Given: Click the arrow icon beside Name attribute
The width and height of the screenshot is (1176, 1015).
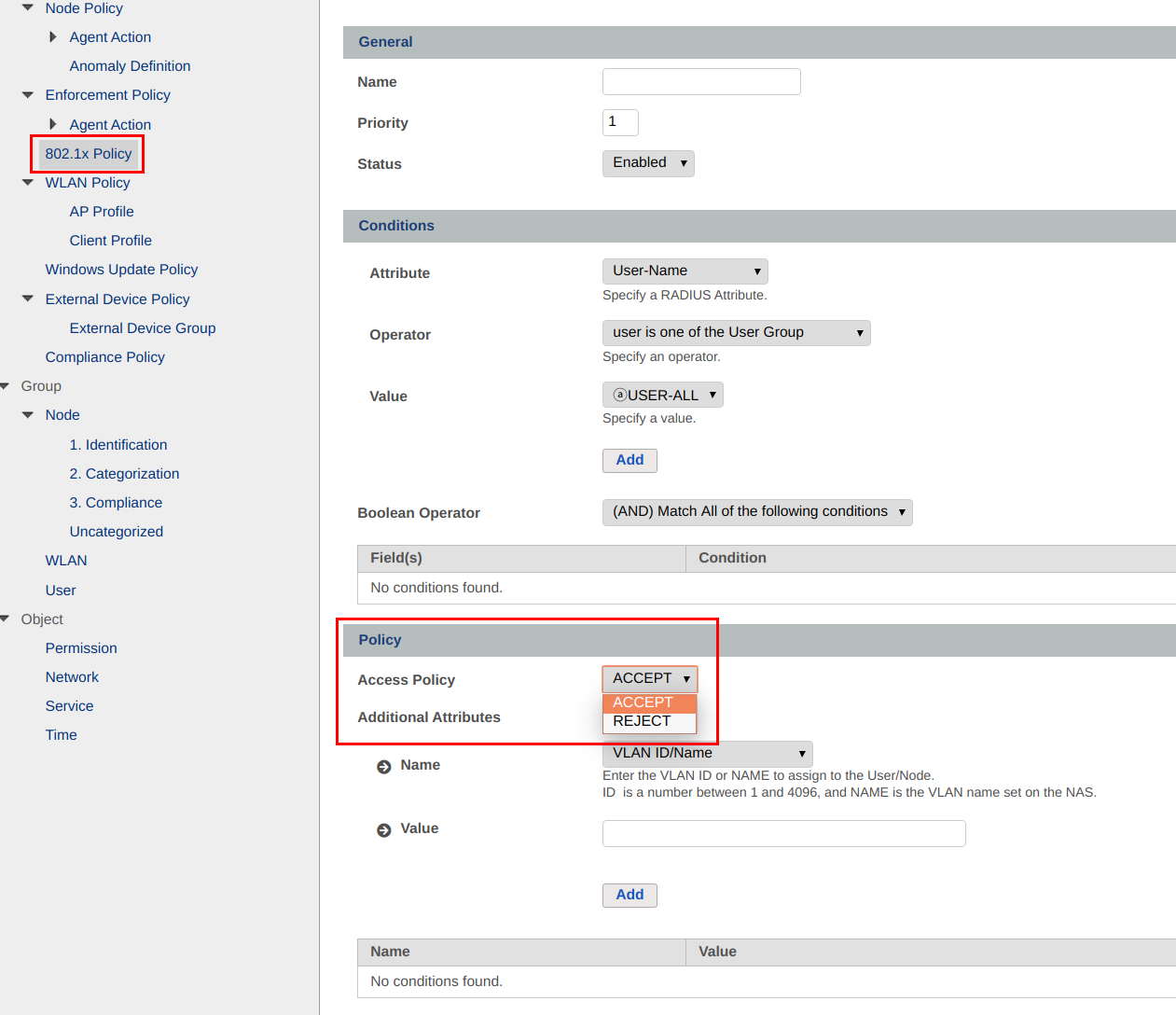Looking at the screenshot, I should [x=383, y=767].
